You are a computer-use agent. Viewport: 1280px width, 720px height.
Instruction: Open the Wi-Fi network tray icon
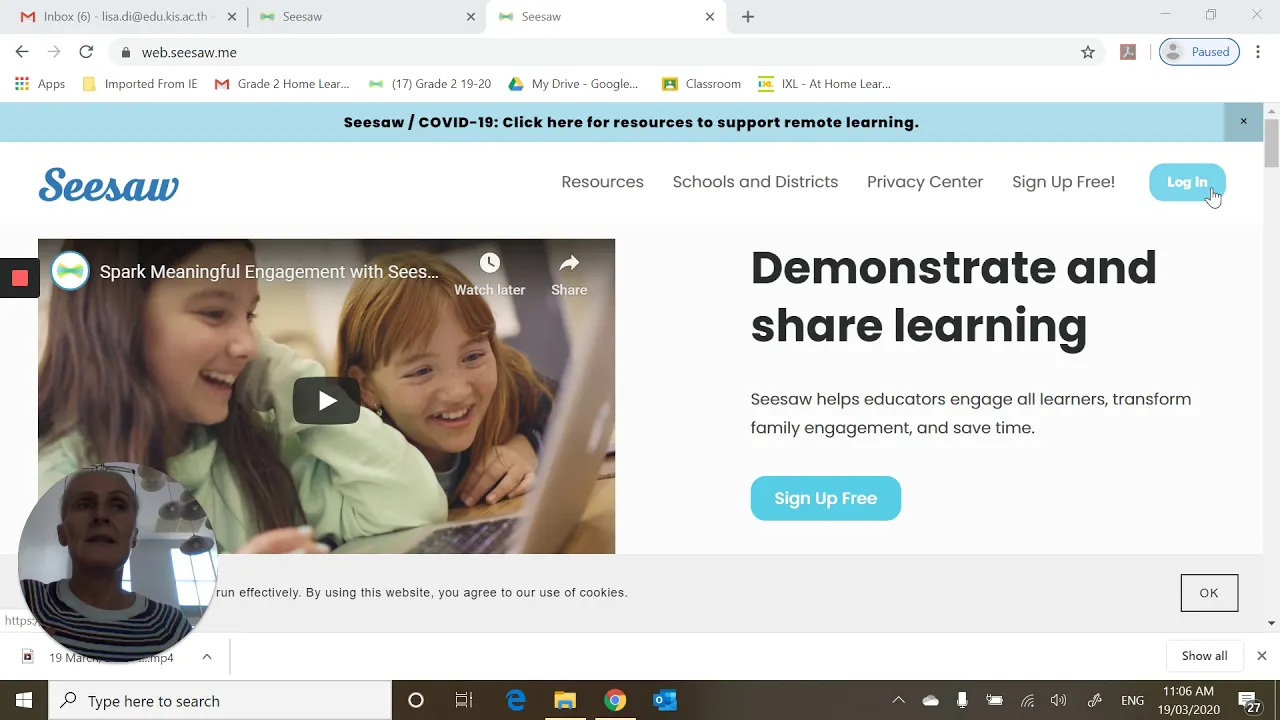click(x=1027, y=701)
